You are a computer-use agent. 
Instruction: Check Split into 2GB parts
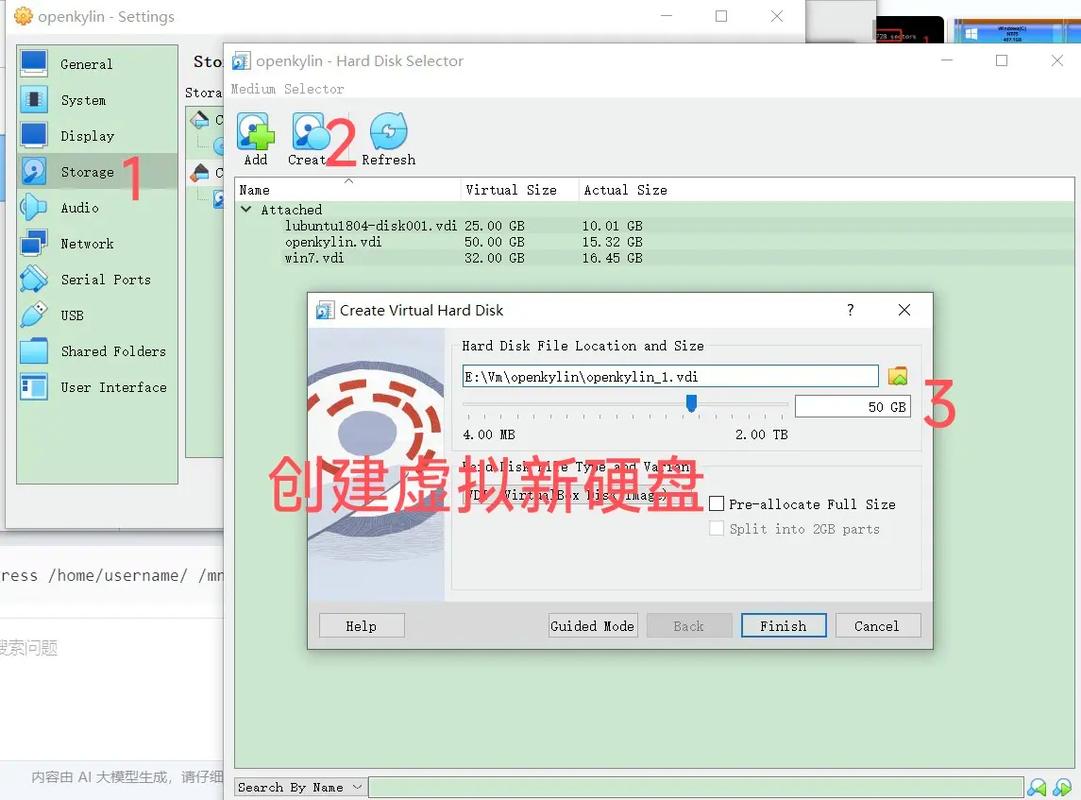pyautogui.click(x=717, y=528)
